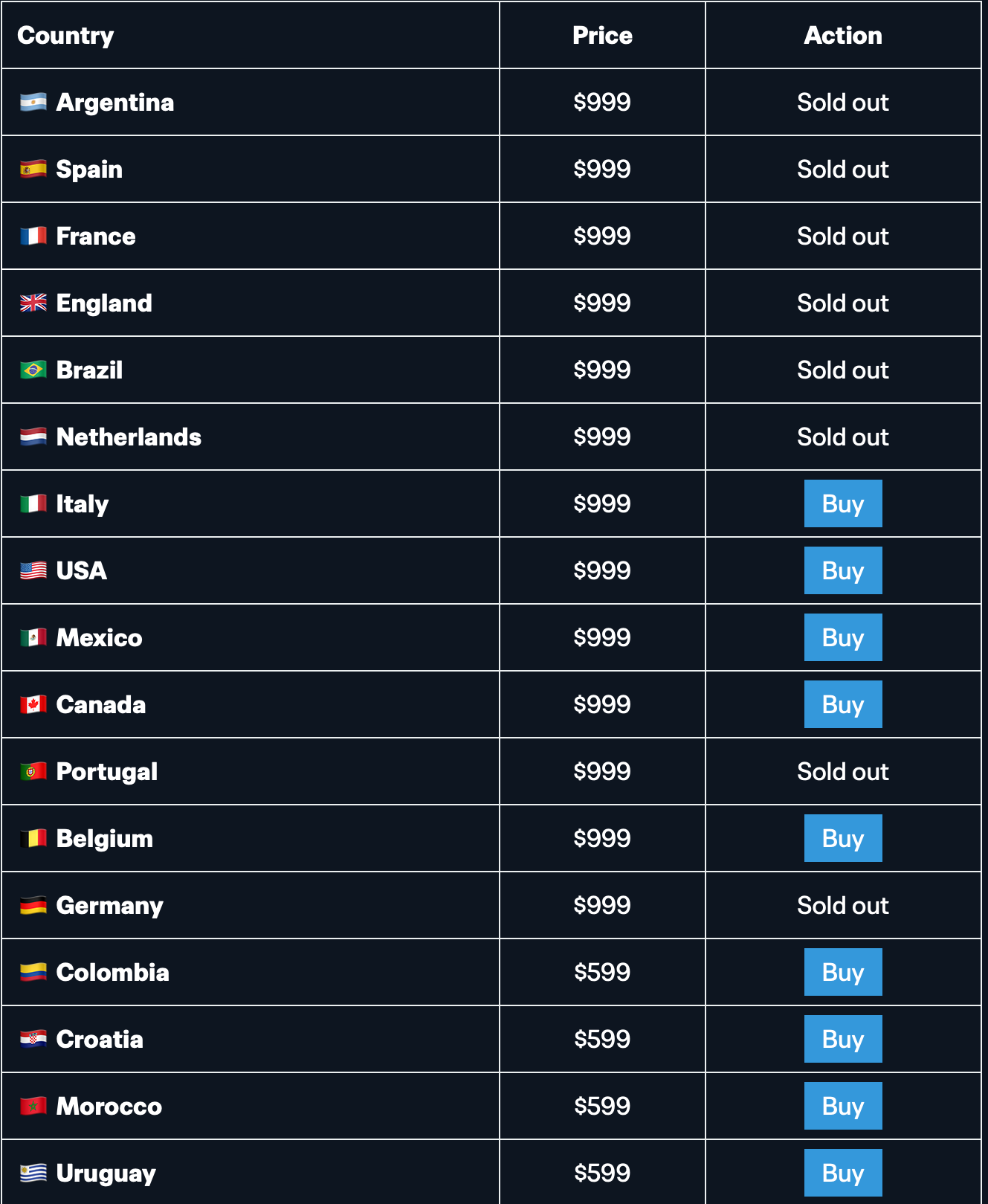Click the Action column header
This screenshot has width=988, height=1204.
[842, 36]
